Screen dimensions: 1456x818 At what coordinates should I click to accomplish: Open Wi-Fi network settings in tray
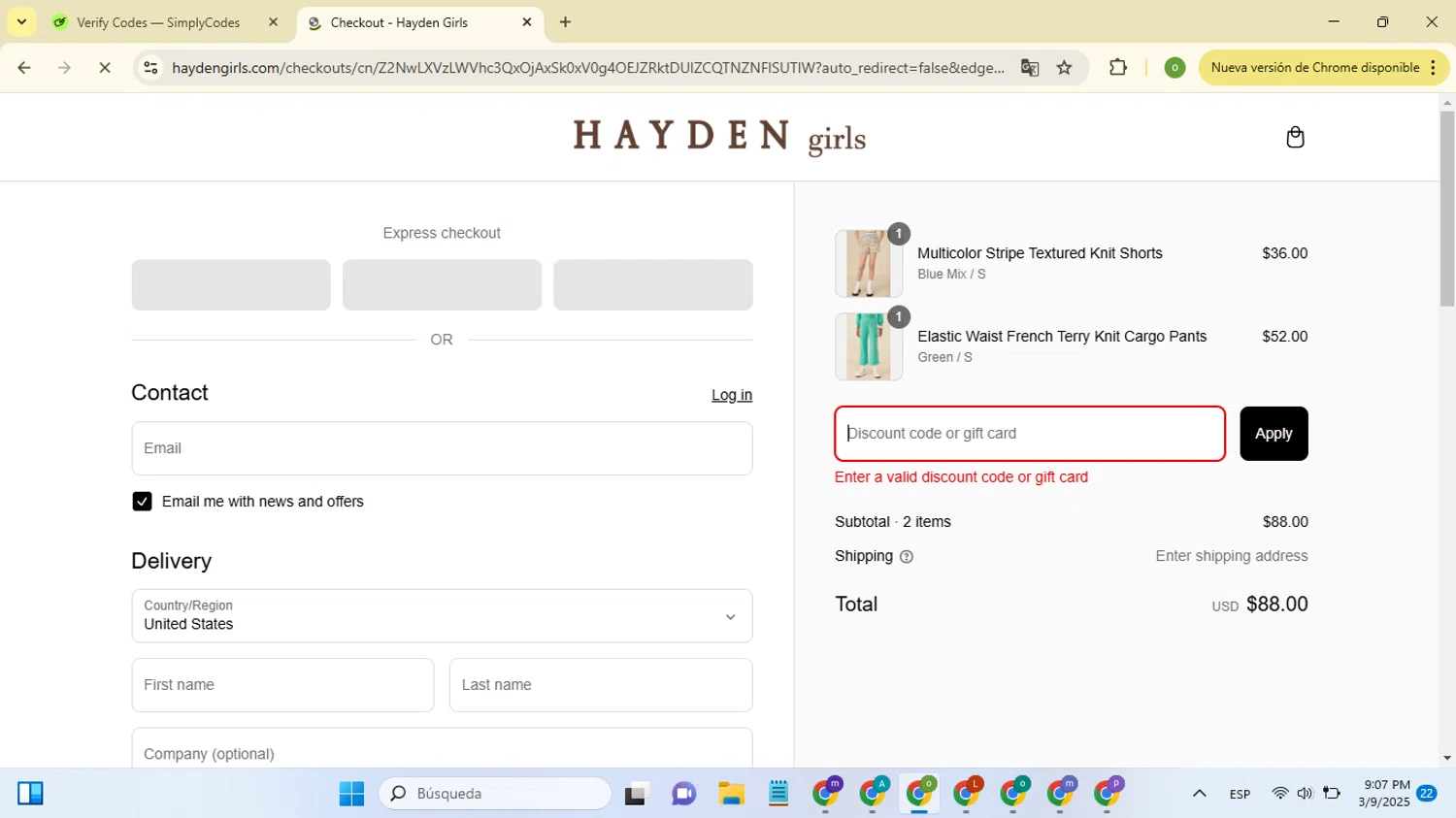pyautogui.click(x=1280, y=794)
